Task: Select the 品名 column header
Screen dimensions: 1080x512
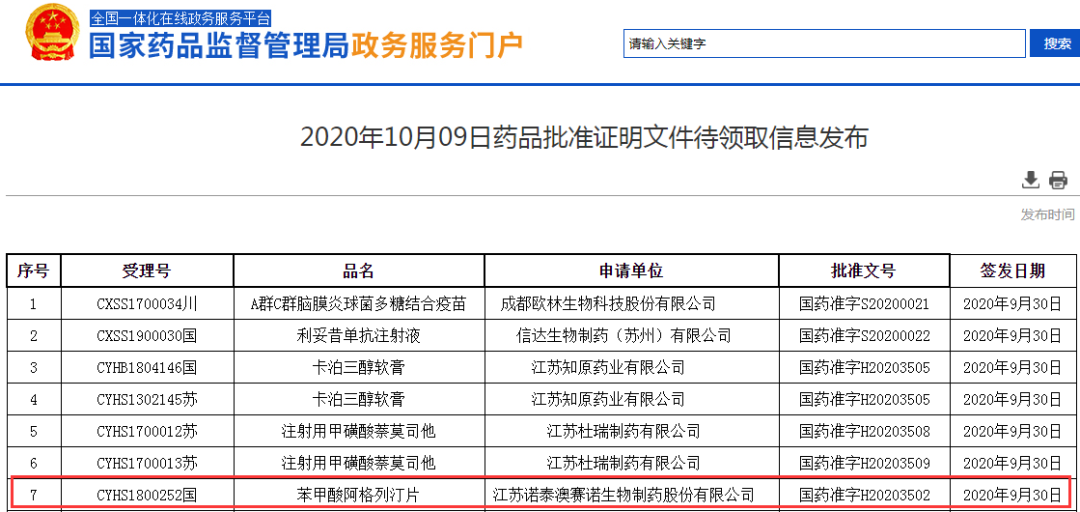Action: click(x=358, y=271)
